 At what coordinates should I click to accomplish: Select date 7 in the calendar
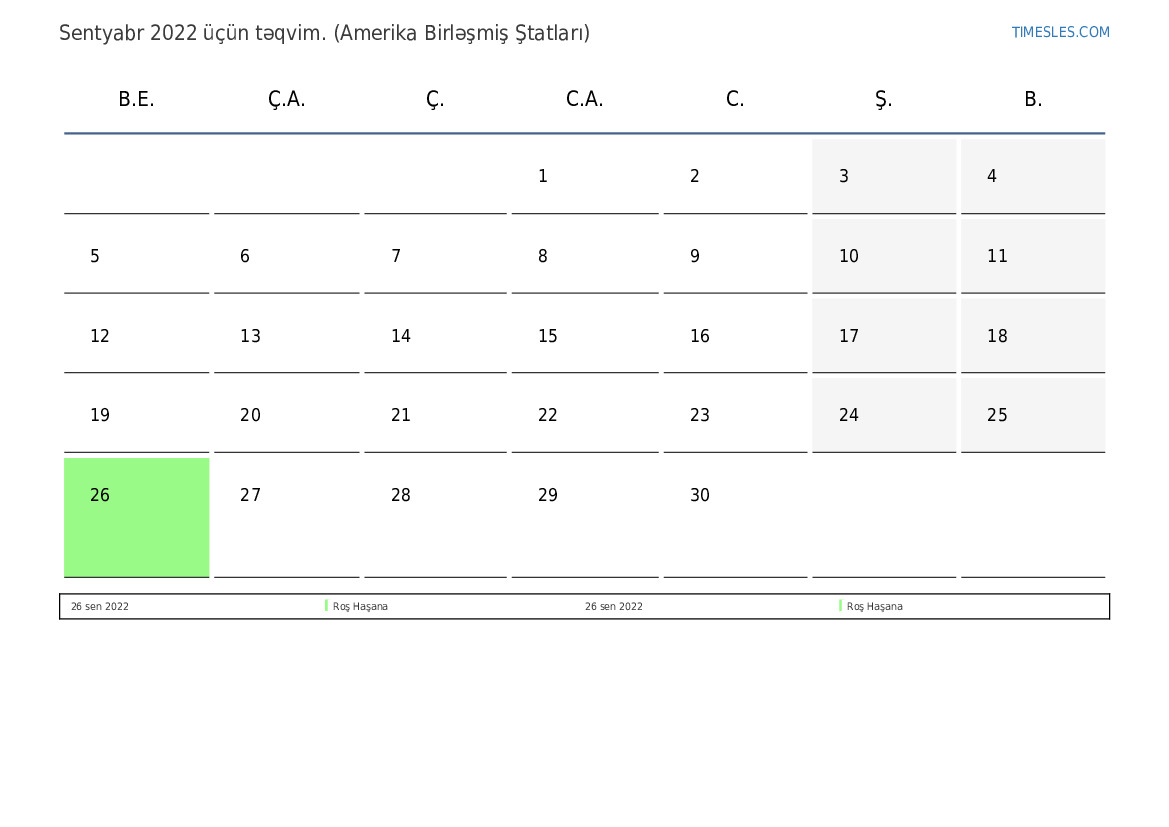click(x=435, y=256)
